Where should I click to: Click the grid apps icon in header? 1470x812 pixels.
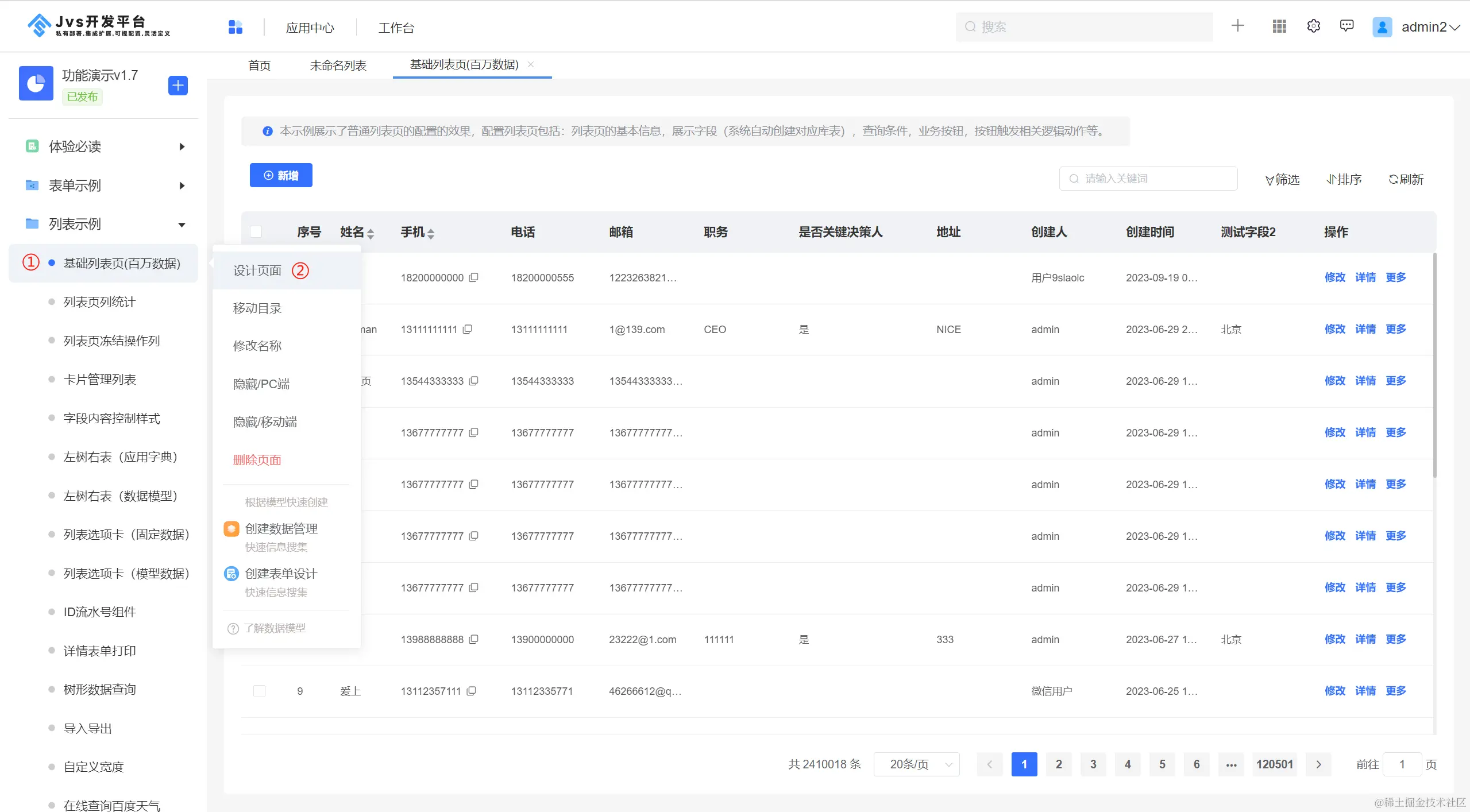(x=1279, y=26)
